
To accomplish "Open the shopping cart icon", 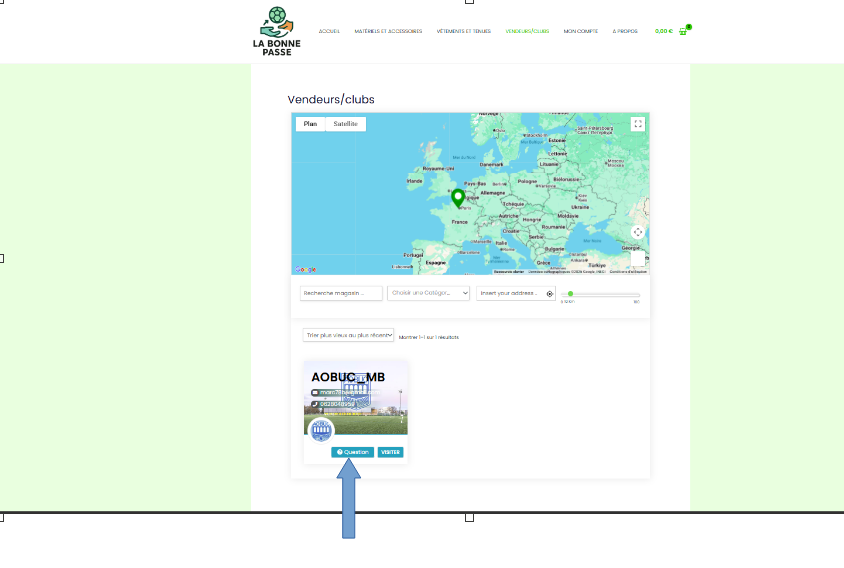I will click(683, 31).
